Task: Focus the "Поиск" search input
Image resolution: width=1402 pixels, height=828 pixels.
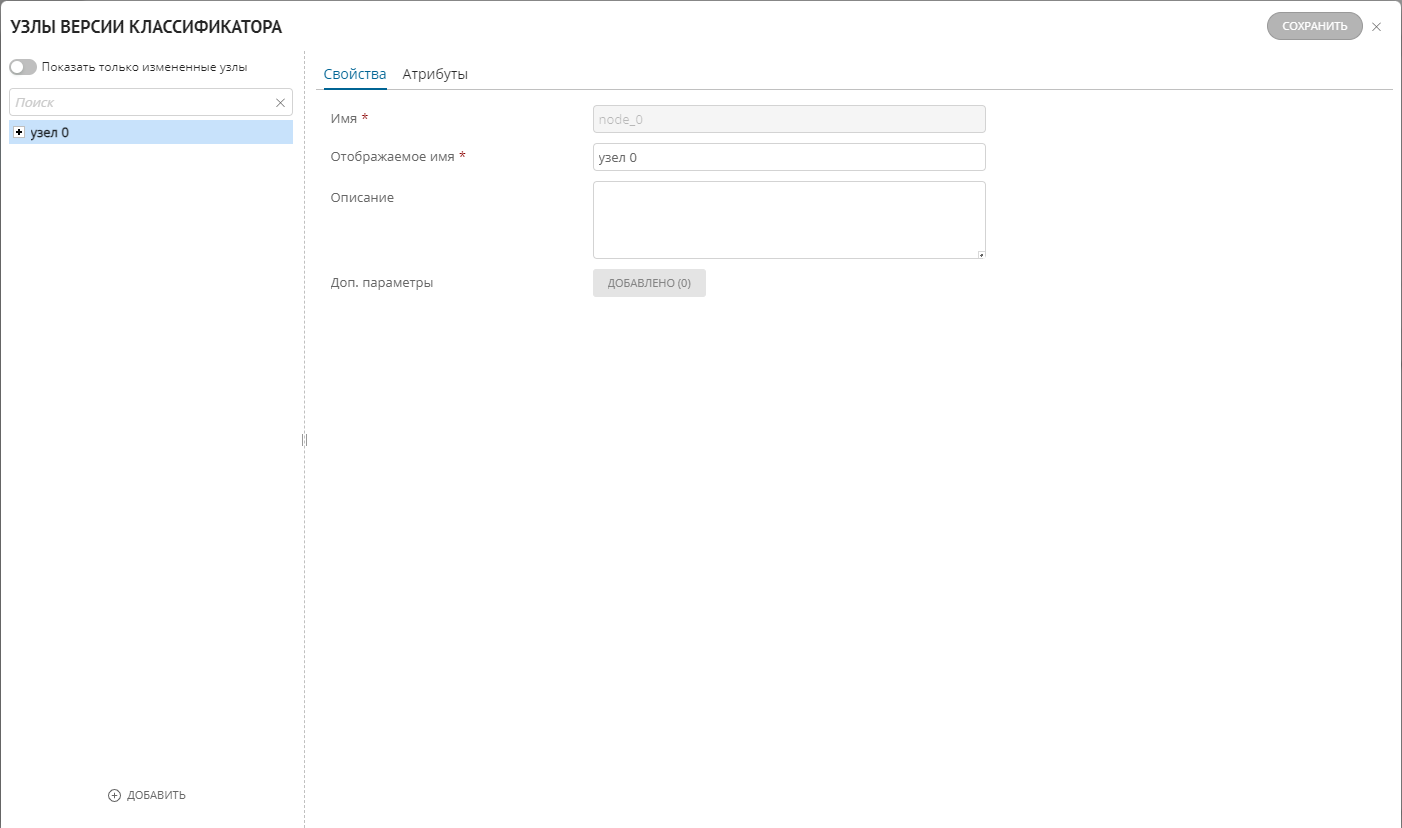Action: 140,102
